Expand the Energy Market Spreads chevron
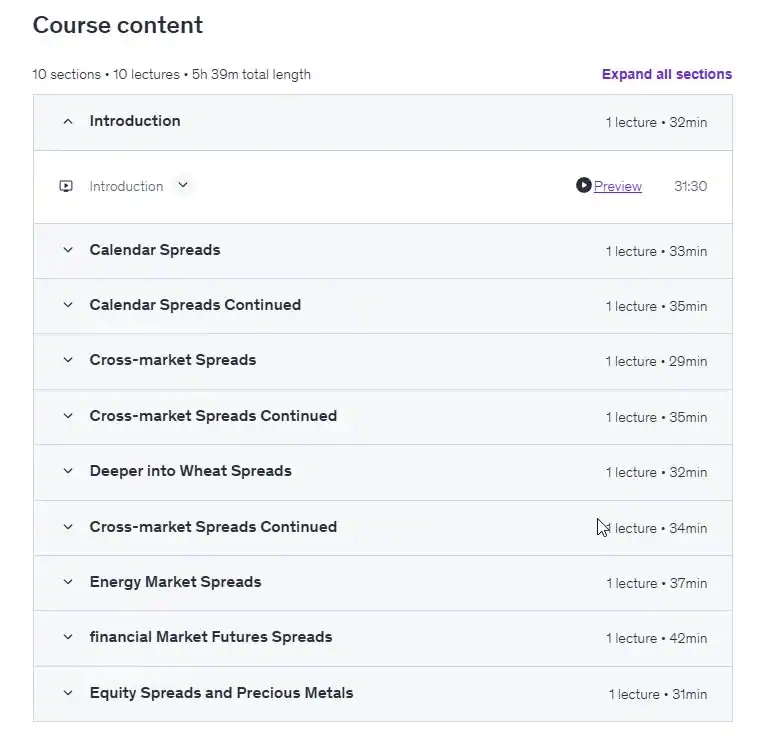 (68, 582)
